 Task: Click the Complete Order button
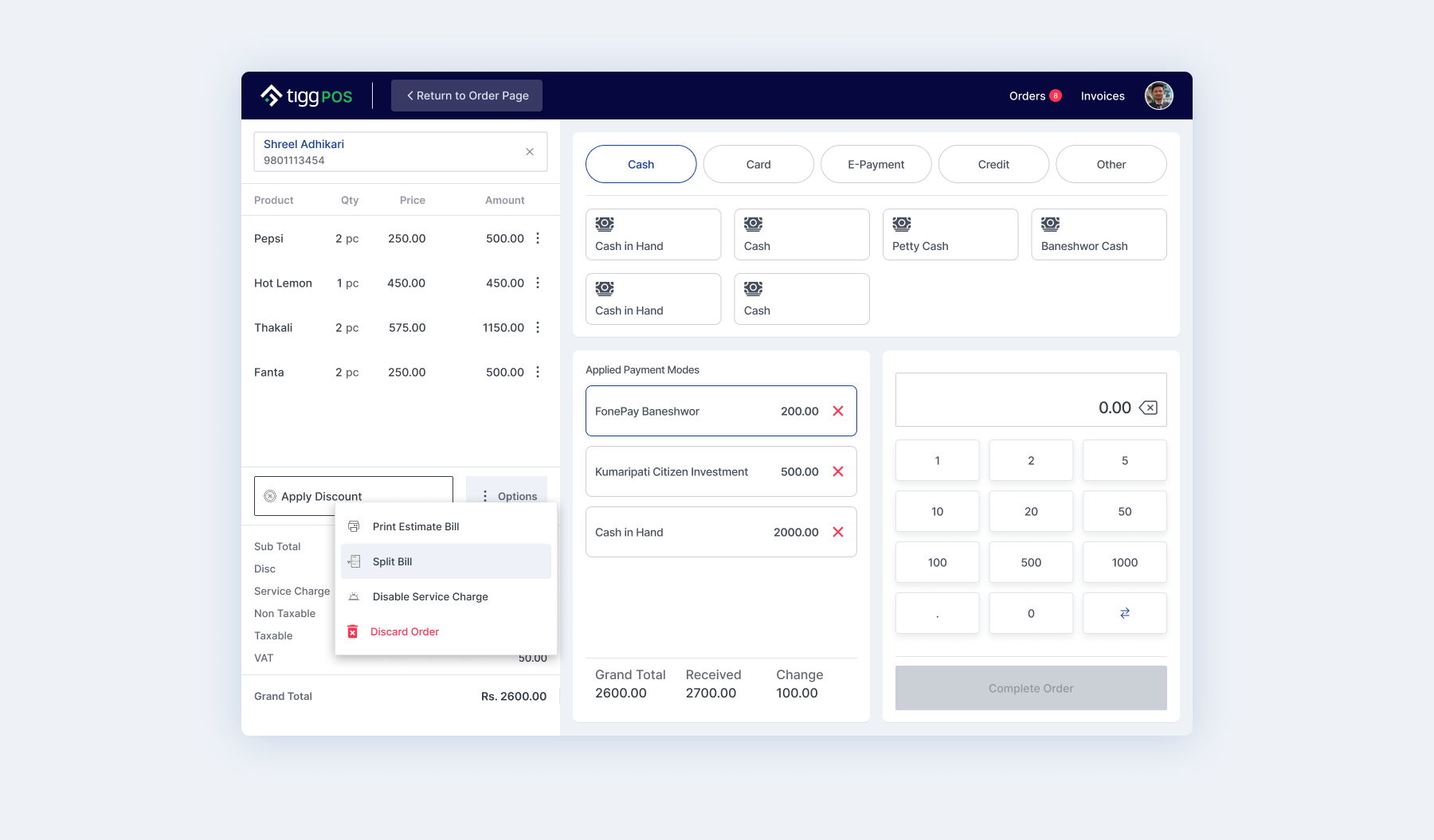point(1031,688)
